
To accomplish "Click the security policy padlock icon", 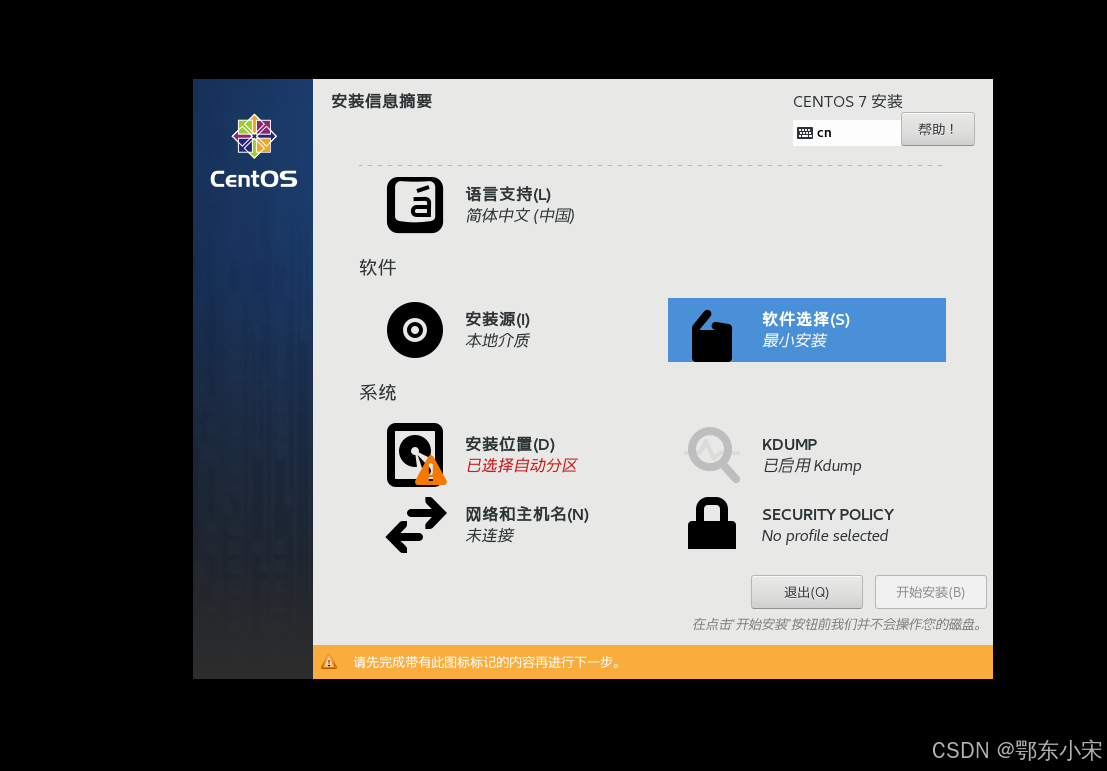I will coord(712,523).
